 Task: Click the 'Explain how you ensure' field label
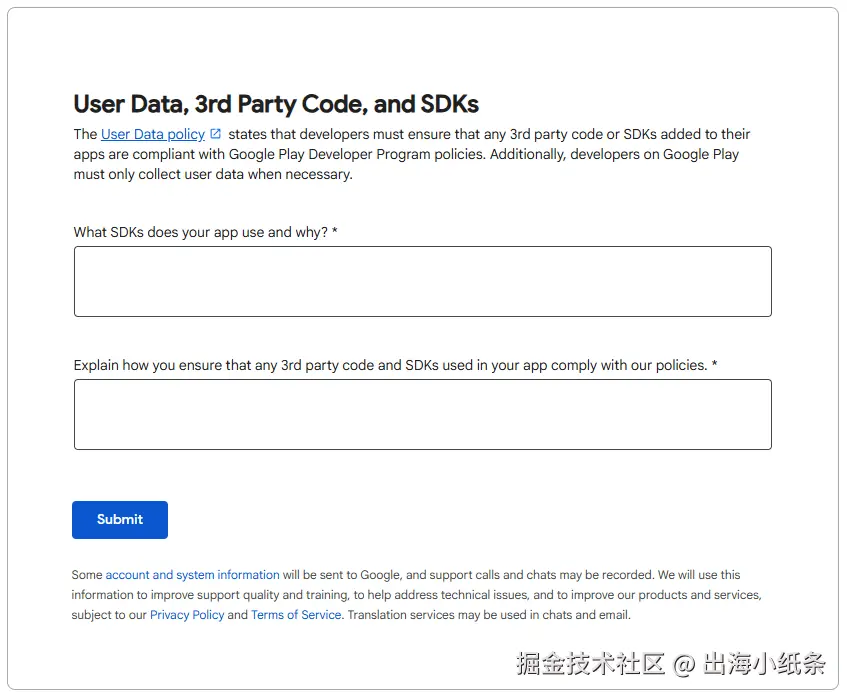pyautogui.click(x=390, y=365)
